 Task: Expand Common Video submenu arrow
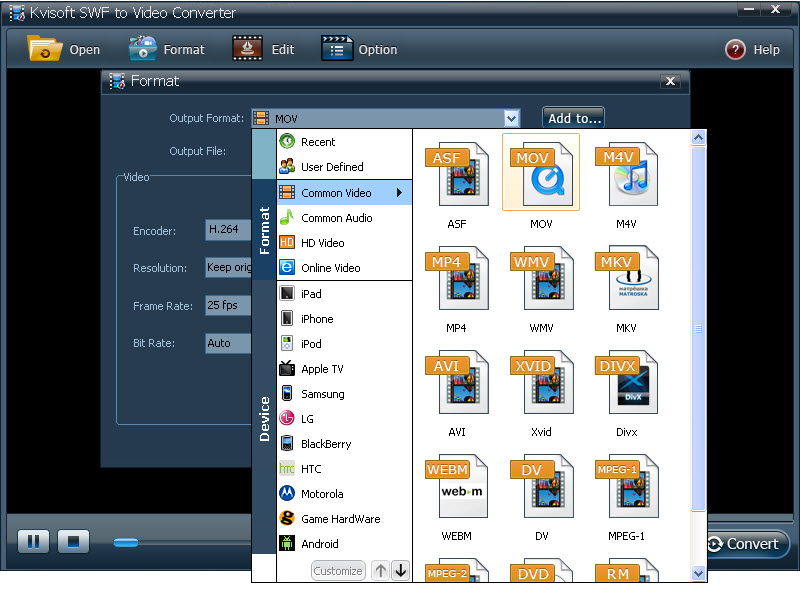click(x=399, y=192)
